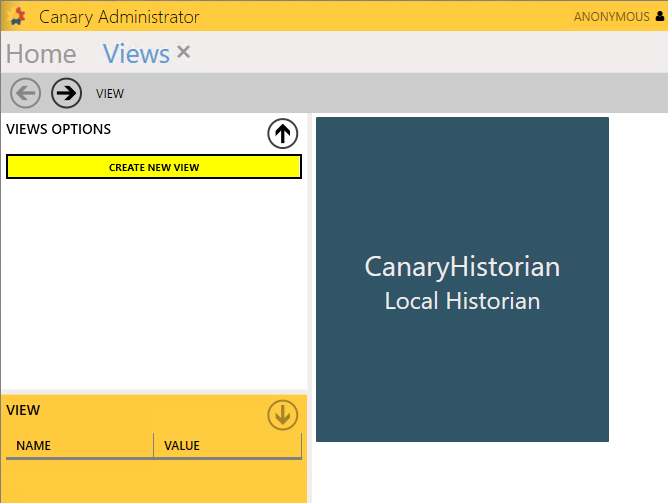The image size is (668, 503).
Task: Click the VIEW properties panel heading
Action: (23, 410)
